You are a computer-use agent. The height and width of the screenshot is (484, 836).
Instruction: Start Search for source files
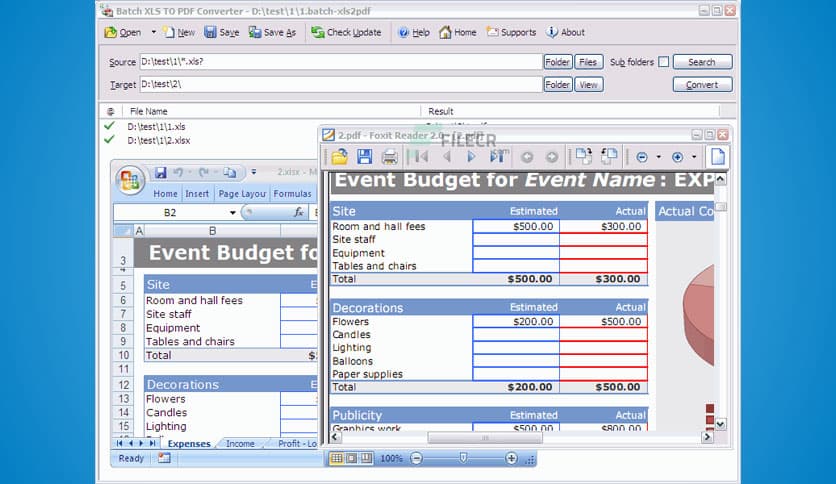click(x=702, y=62)
